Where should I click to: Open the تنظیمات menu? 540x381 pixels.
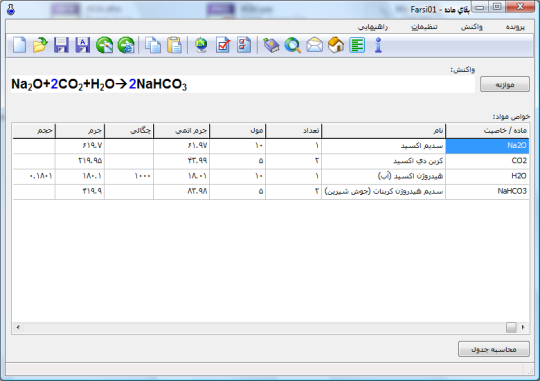(424, 27)
